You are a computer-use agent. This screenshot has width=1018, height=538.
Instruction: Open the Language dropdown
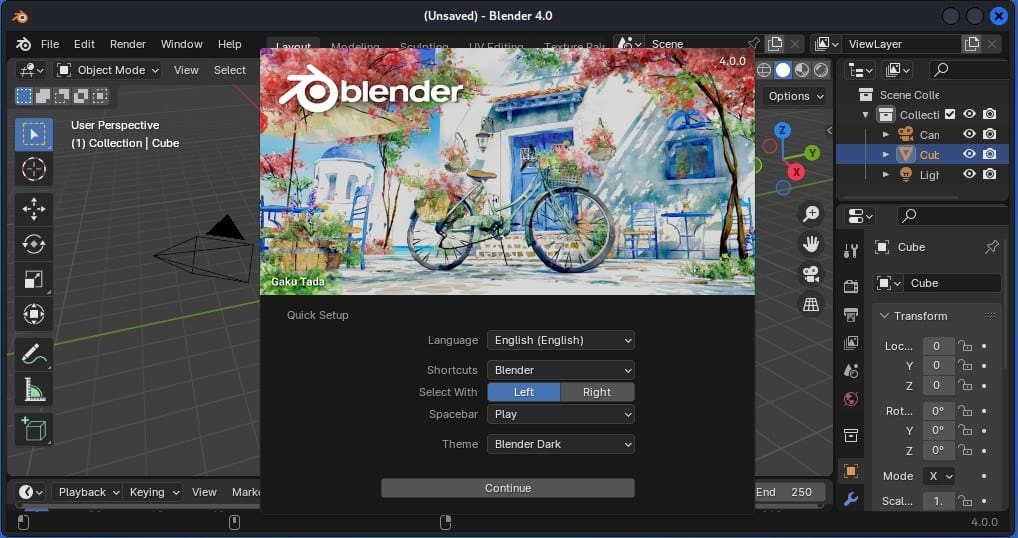[561, 340]
